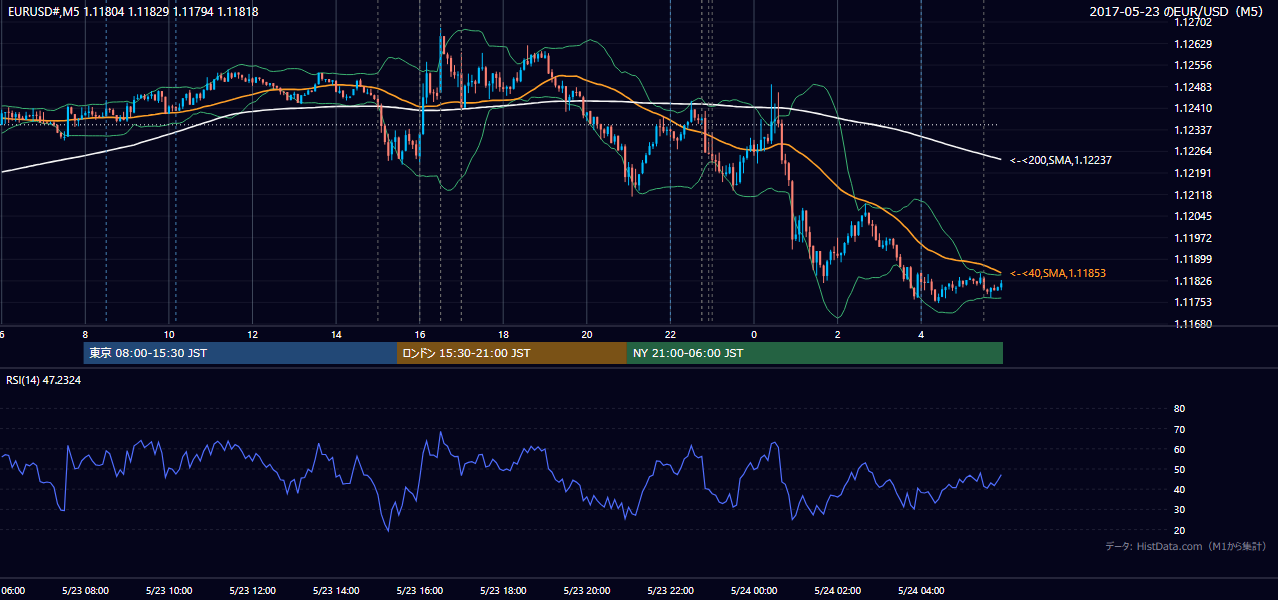Click price level 1.12264 on axis
Image resolution: width=1278 pixels, height=600 pixels.
[1193, 152]
